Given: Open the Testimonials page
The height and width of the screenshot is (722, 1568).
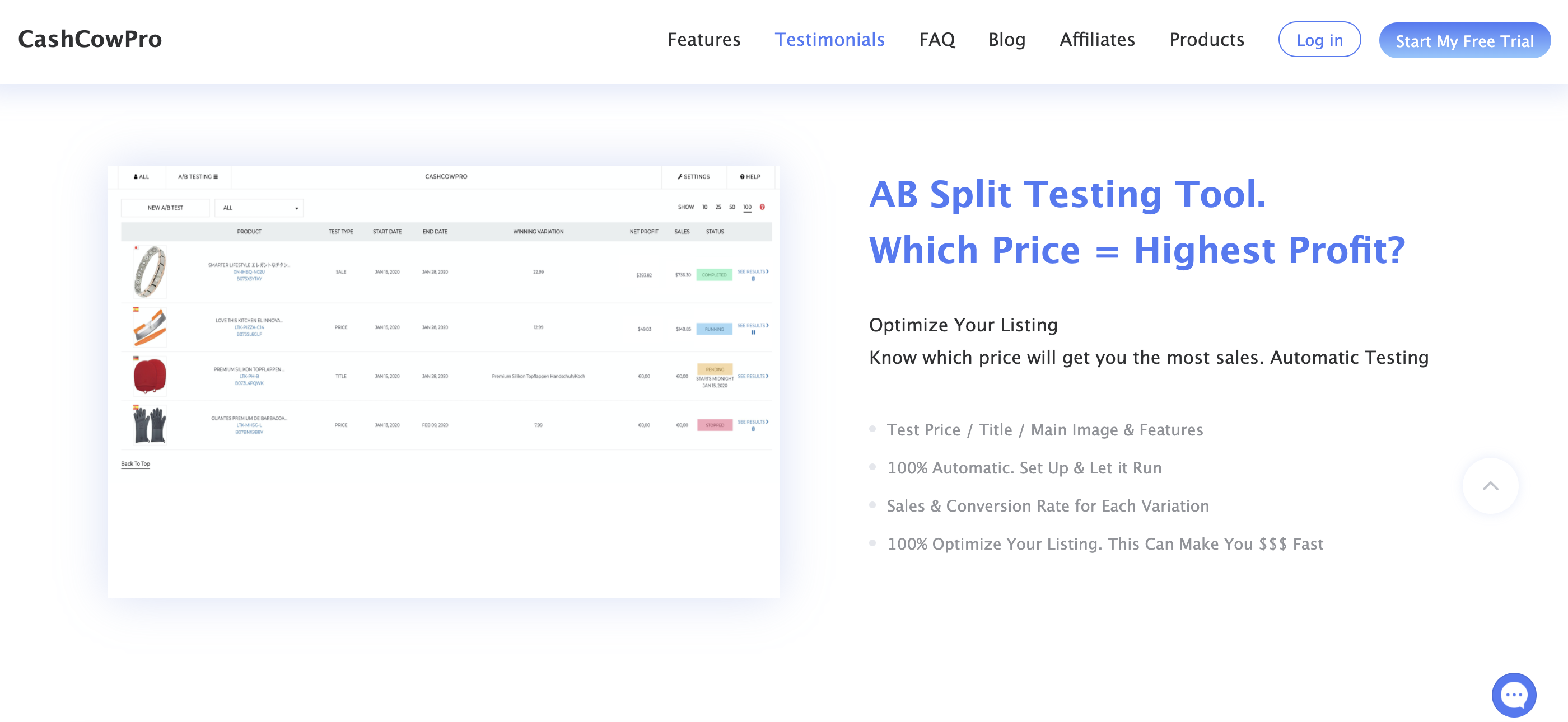Looking at the screenshot, I should point(829,40).
